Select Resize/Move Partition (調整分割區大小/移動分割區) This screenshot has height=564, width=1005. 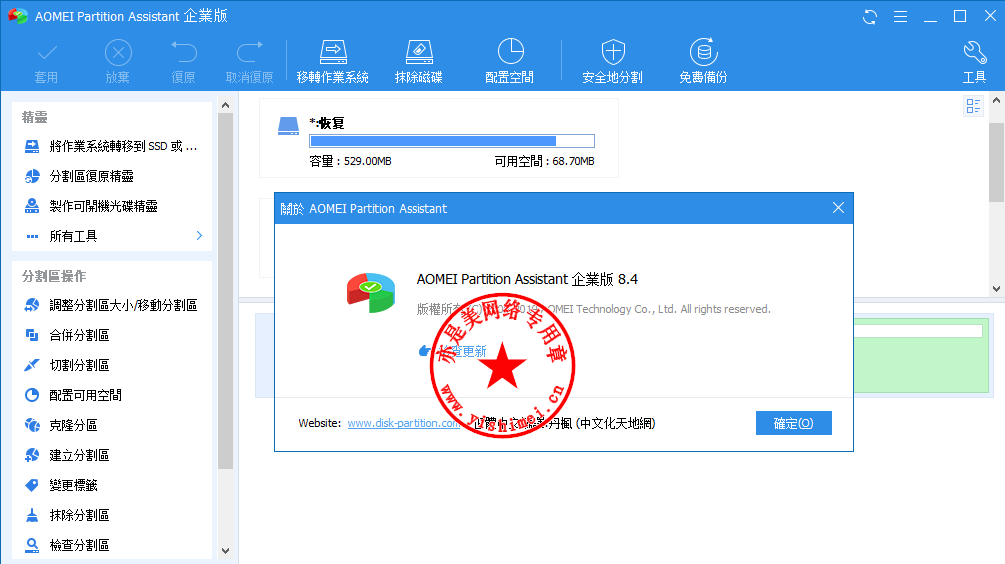112,305
